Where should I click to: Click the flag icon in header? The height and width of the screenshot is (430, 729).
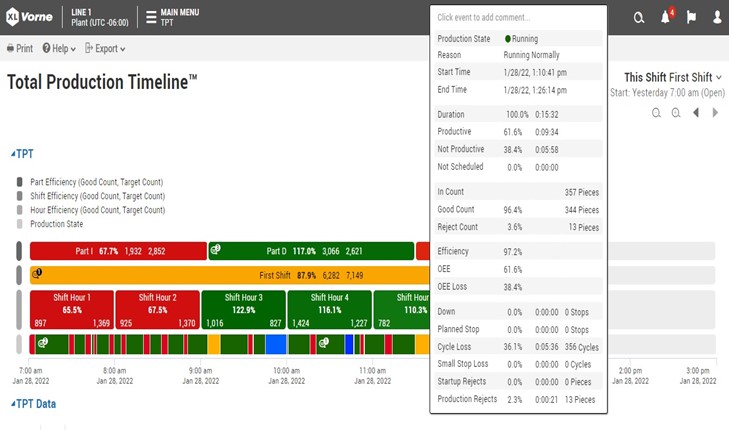tap(691, 17)
